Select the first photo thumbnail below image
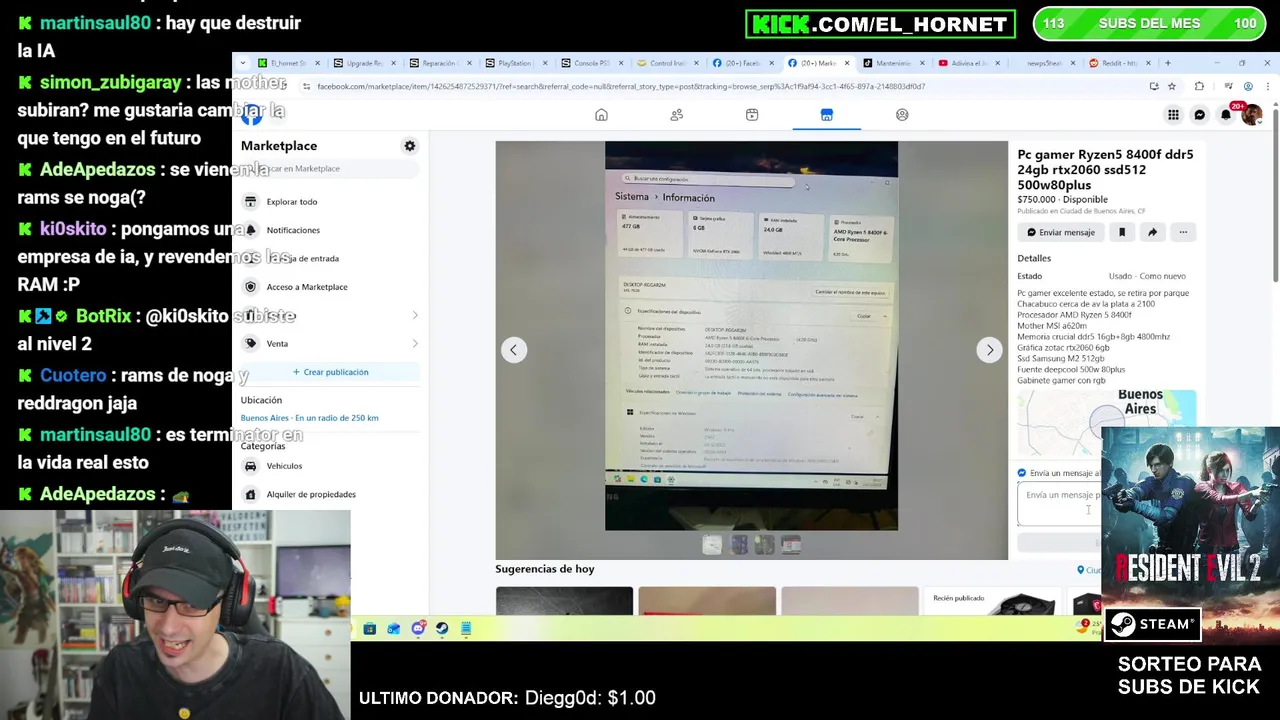 click(x=712, y=545)
